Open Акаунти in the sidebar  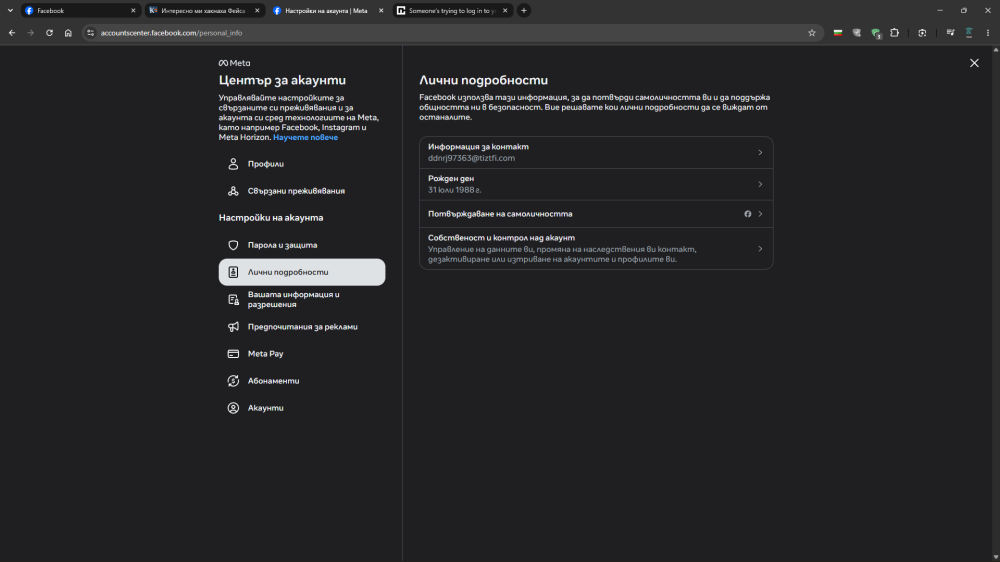coord(302,408)
